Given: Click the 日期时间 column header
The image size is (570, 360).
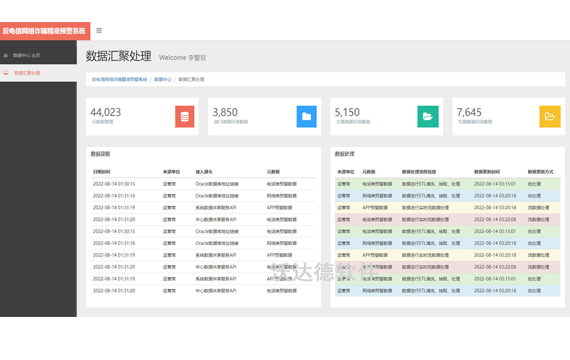Looking at the screenshot, I should coord(101,172).
